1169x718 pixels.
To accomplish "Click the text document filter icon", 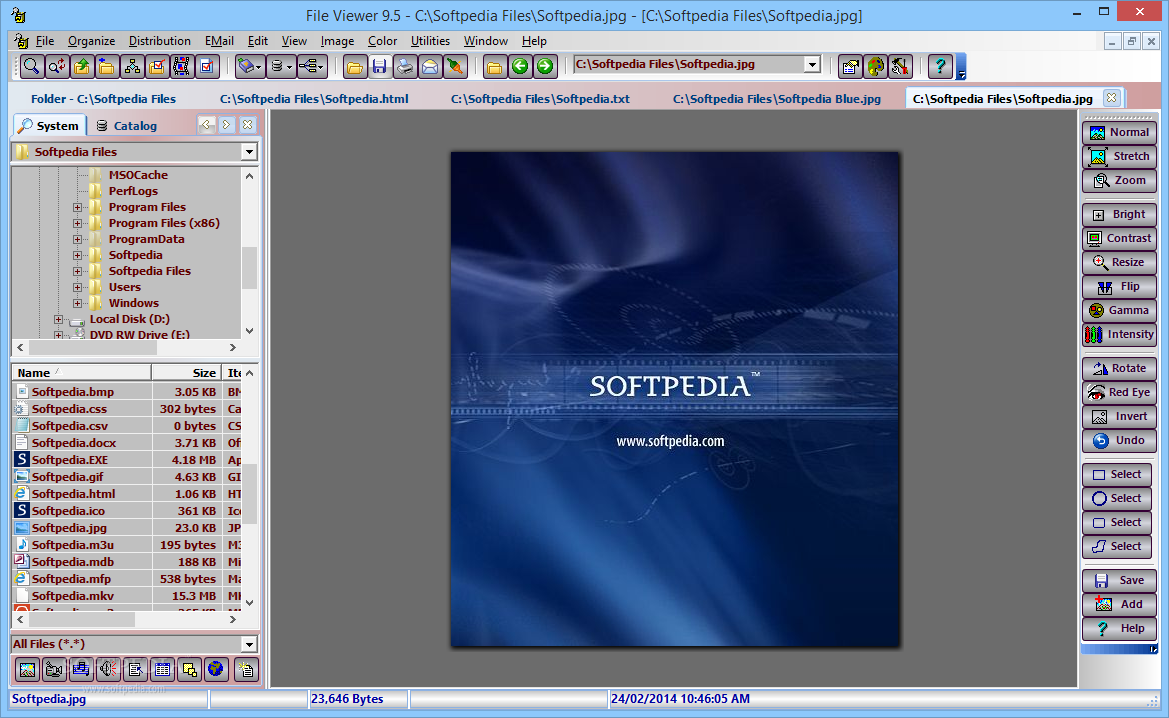I will tap(135, 670).
